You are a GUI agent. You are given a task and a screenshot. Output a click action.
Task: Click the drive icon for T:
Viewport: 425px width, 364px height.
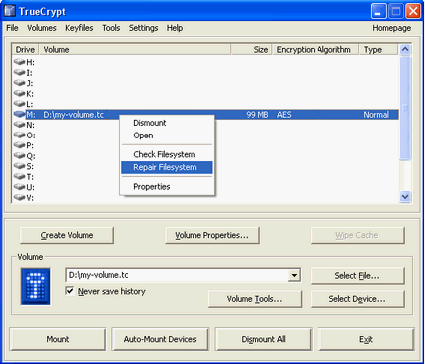[20, 176]
